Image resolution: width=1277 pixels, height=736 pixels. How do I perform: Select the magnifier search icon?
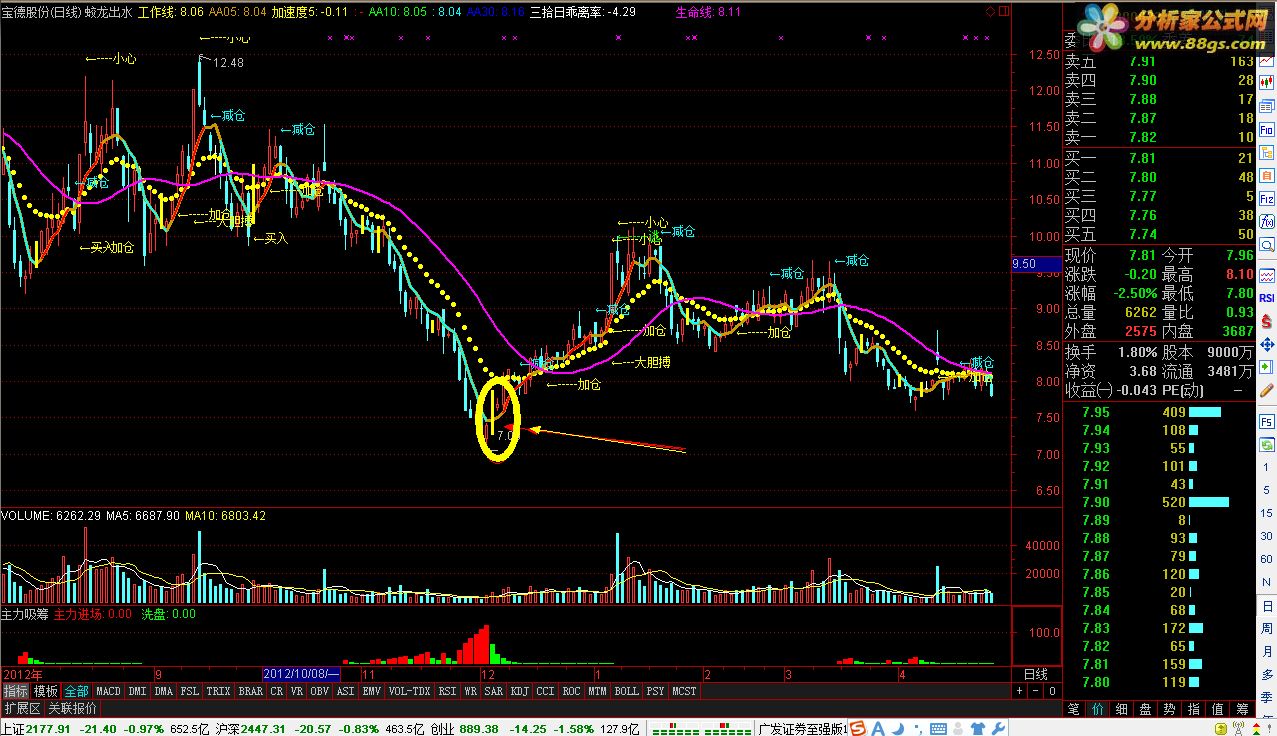pyautogui.click(x=1266, y=245)
